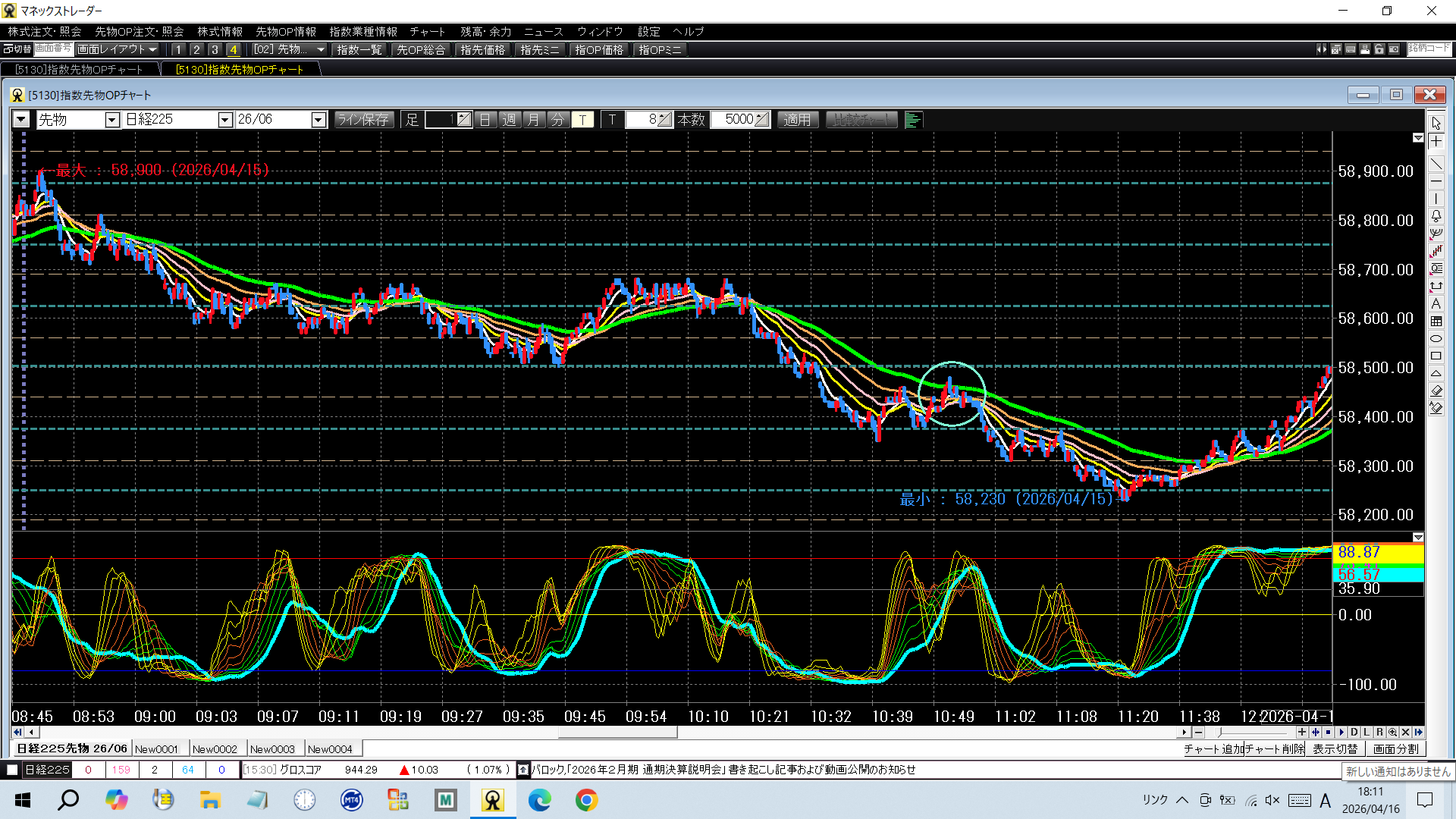Expand the 画面レイアウト dropdown
The height and width of the screenshot is (819, 1456).
coord(118,49)
